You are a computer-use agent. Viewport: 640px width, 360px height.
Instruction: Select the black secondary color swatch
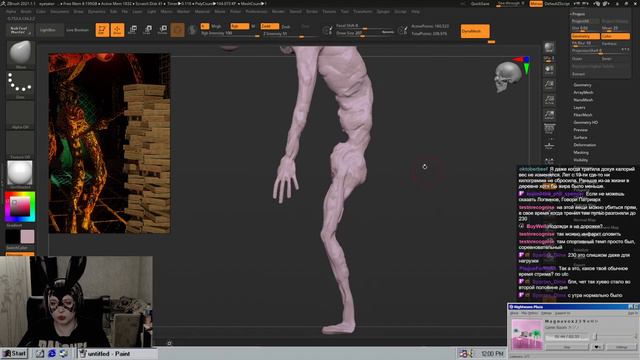[x=12, y=236]
